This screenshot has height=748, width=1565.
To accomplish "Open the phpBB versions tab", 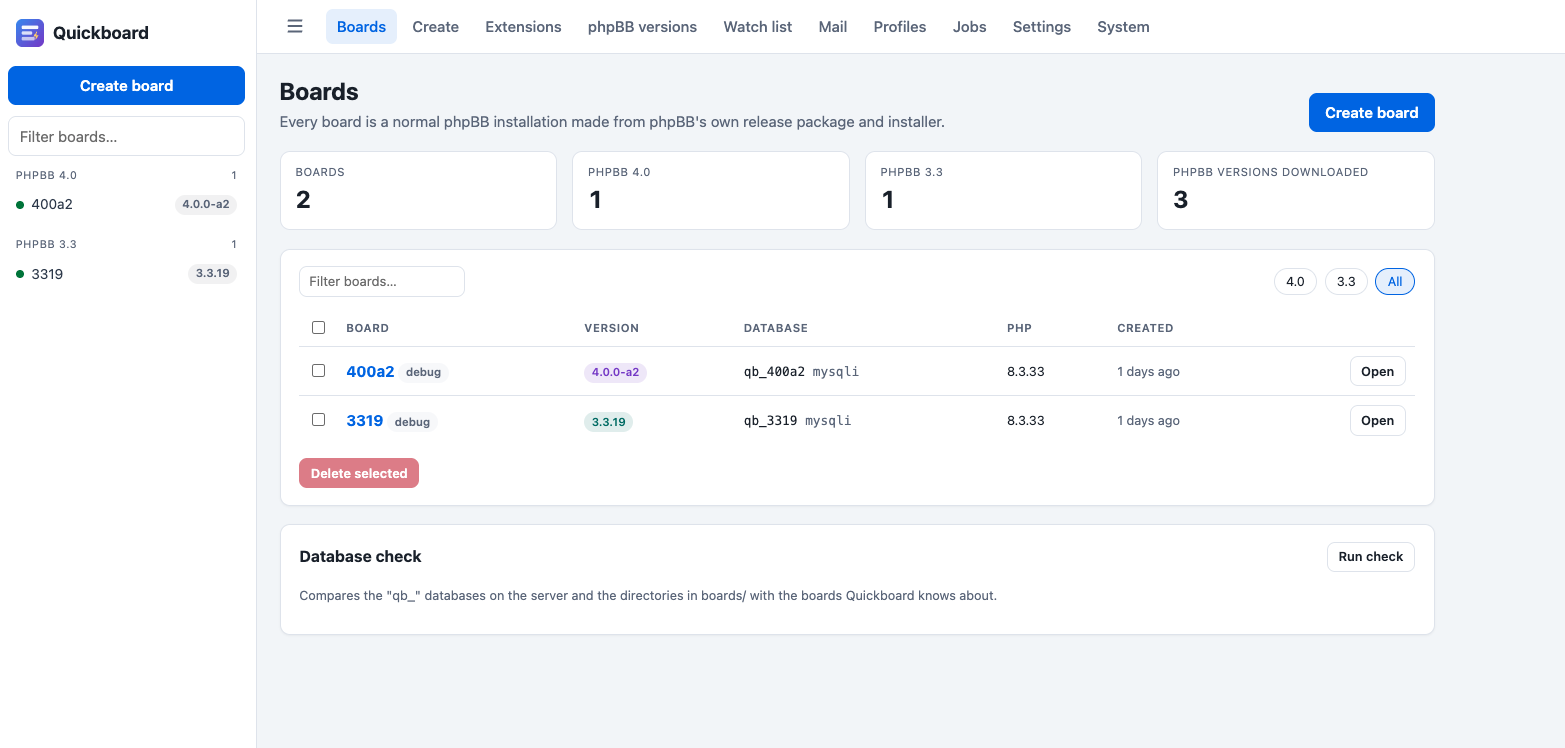I will point(642,27).
